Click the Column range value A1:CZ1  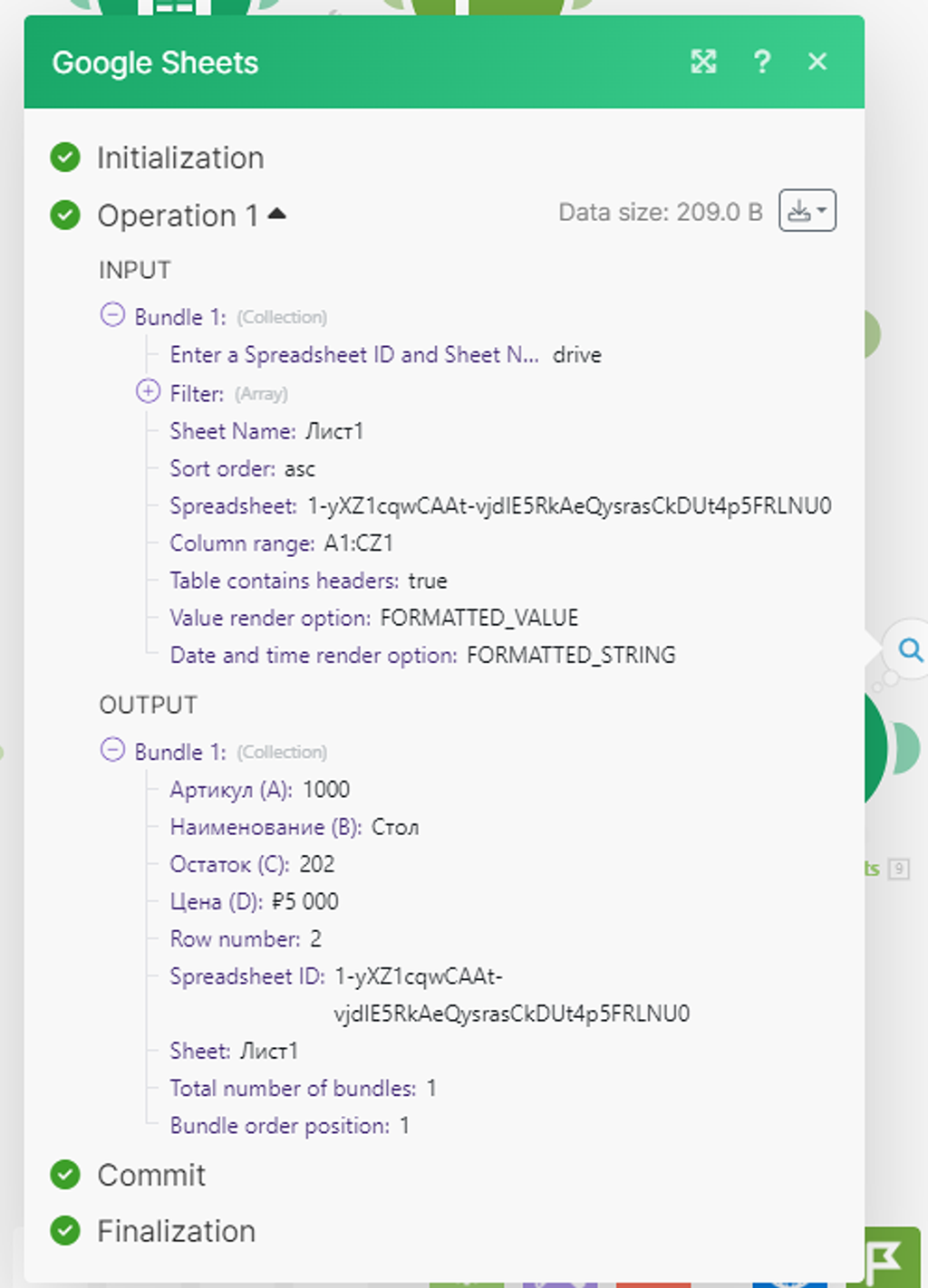[x=359, y=543]
